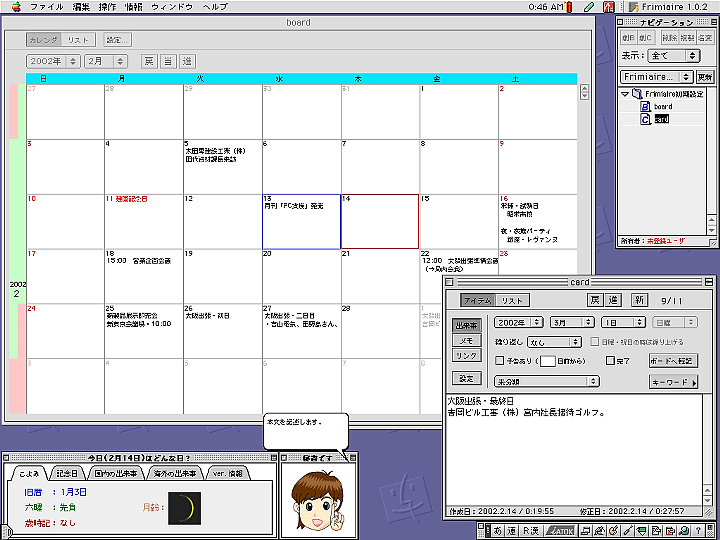This screenshot has width=720, height=540.
Task: Click the 戻 back button on board
Action: coord(149,61)
